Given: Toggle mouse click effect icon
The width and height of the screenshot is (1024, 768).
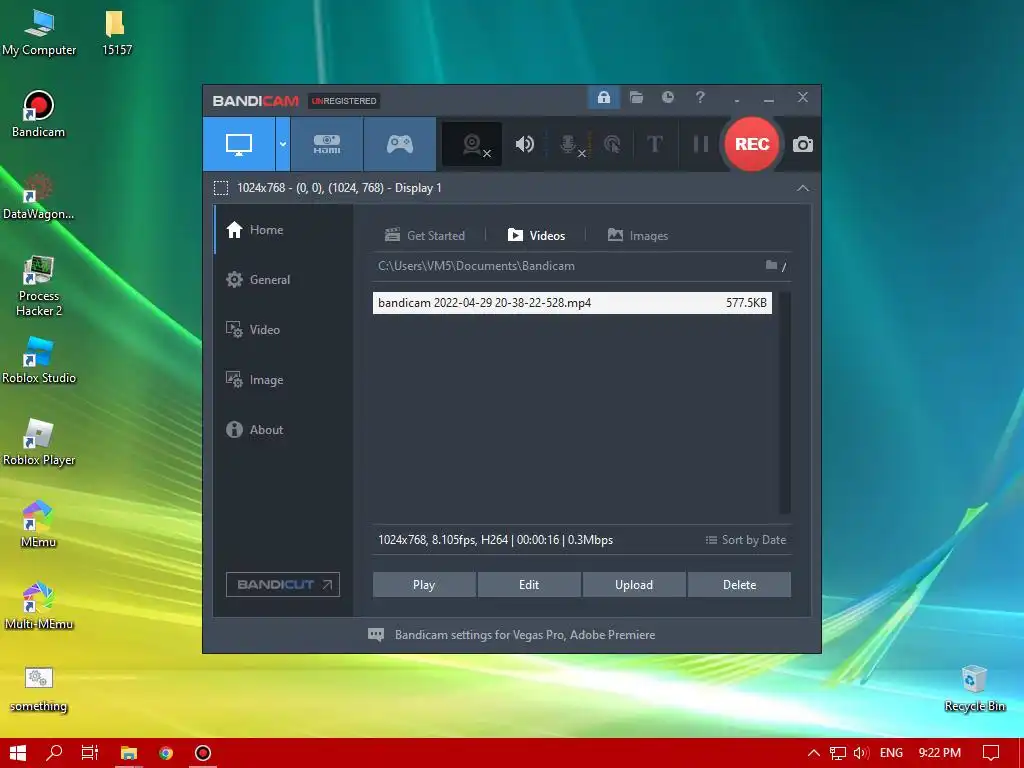Looking at the screenshot, I should [612, 144].
